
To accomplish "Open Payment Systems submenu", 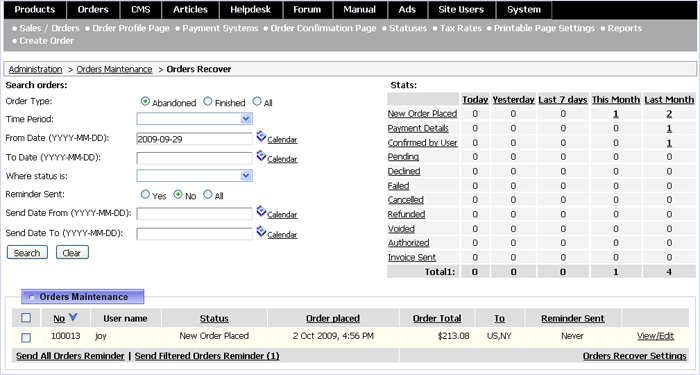I will 220,28.
